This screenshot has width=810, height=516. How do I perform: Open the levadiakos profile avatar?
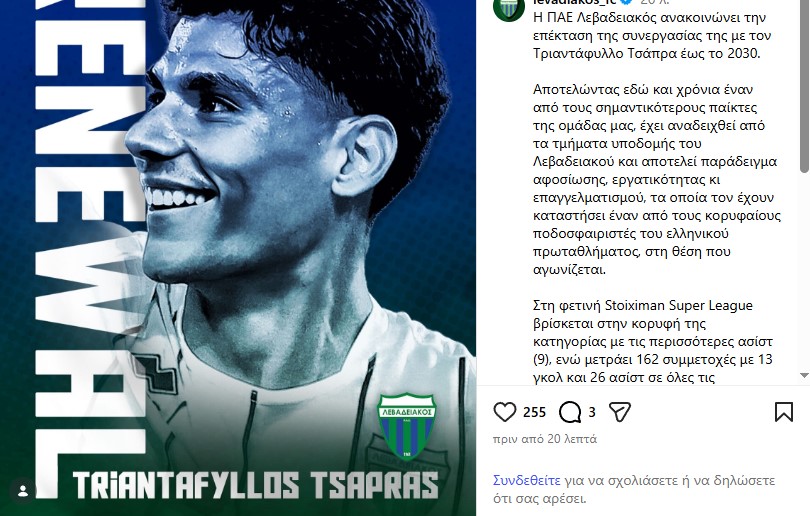[x=509, y=8]
